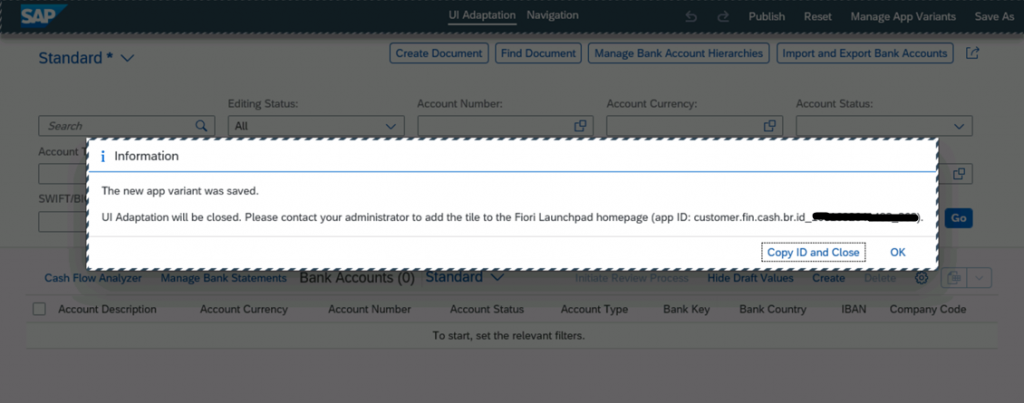Click the search magnifier icon
Viewport: 1024px width, 403px height.
pos(201,125)
